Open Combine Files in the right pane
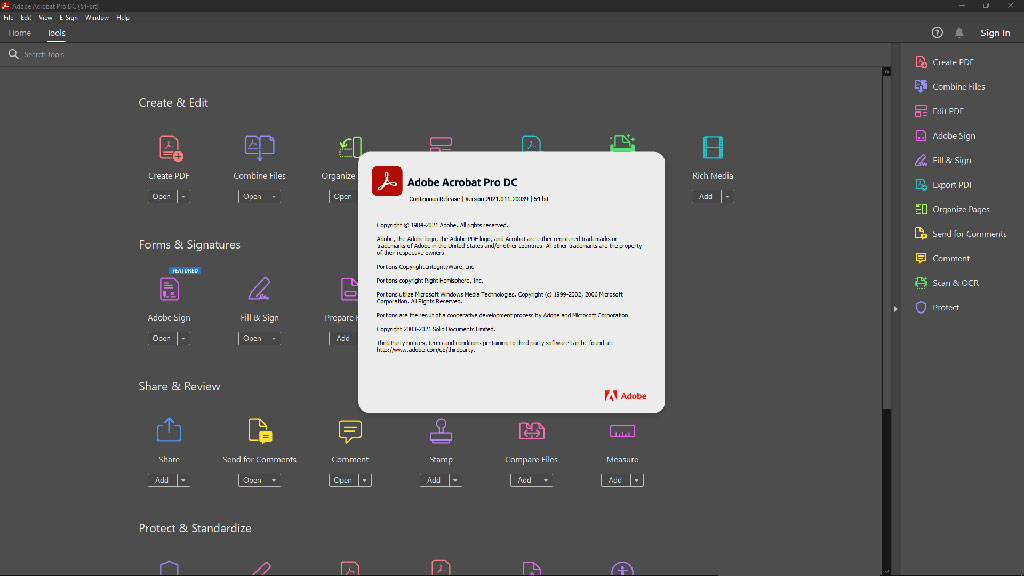 coord(950,86)
